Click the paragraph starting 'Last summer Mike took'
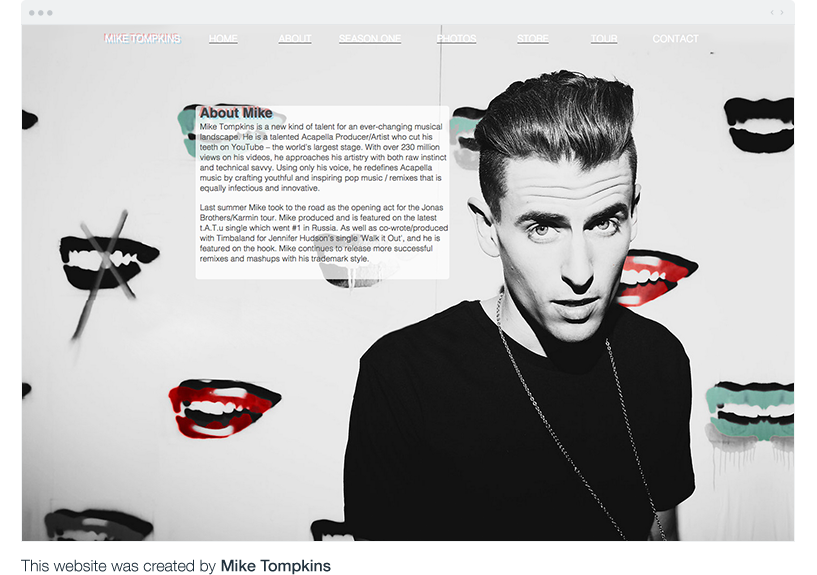Image resolution: width=817 pixels, height=575 pixels. click(x=323, y=233)
